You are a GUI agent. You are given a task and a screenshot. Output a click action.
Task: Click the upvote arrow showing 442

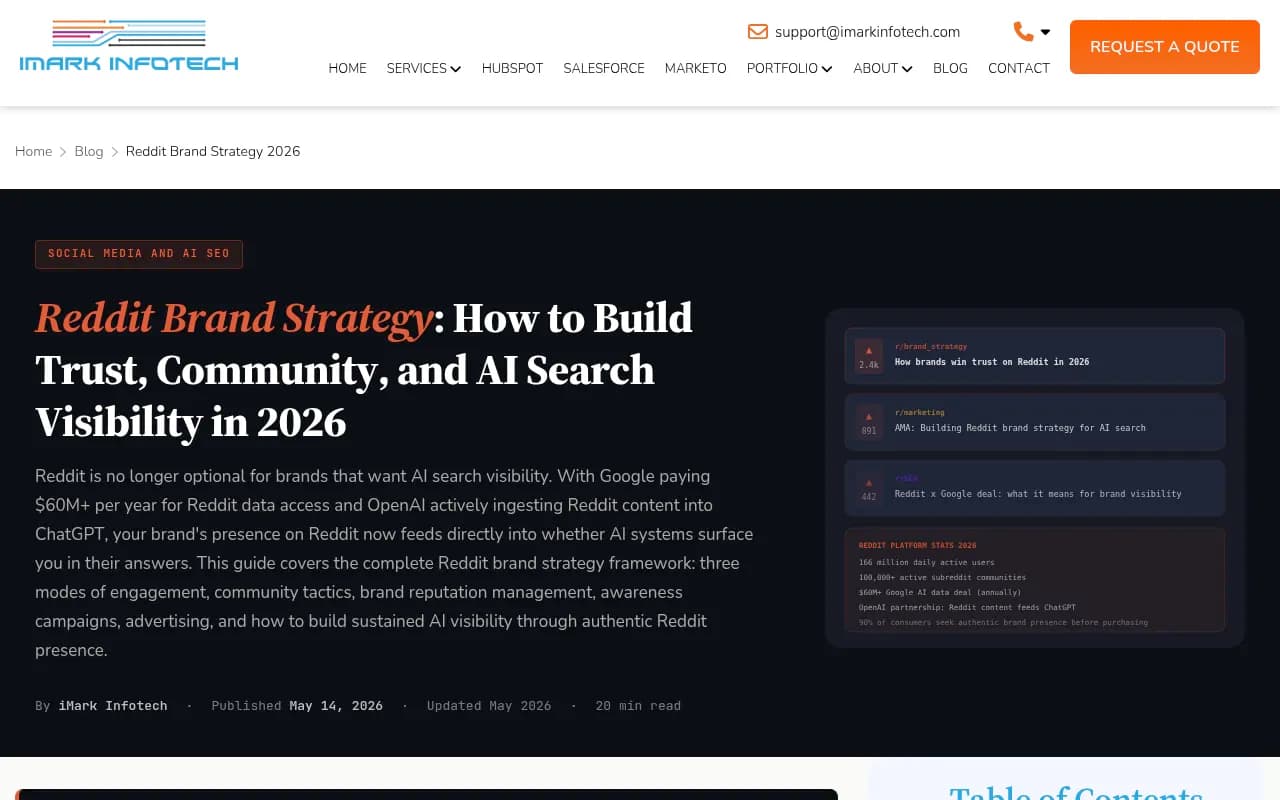pos(869,483)
